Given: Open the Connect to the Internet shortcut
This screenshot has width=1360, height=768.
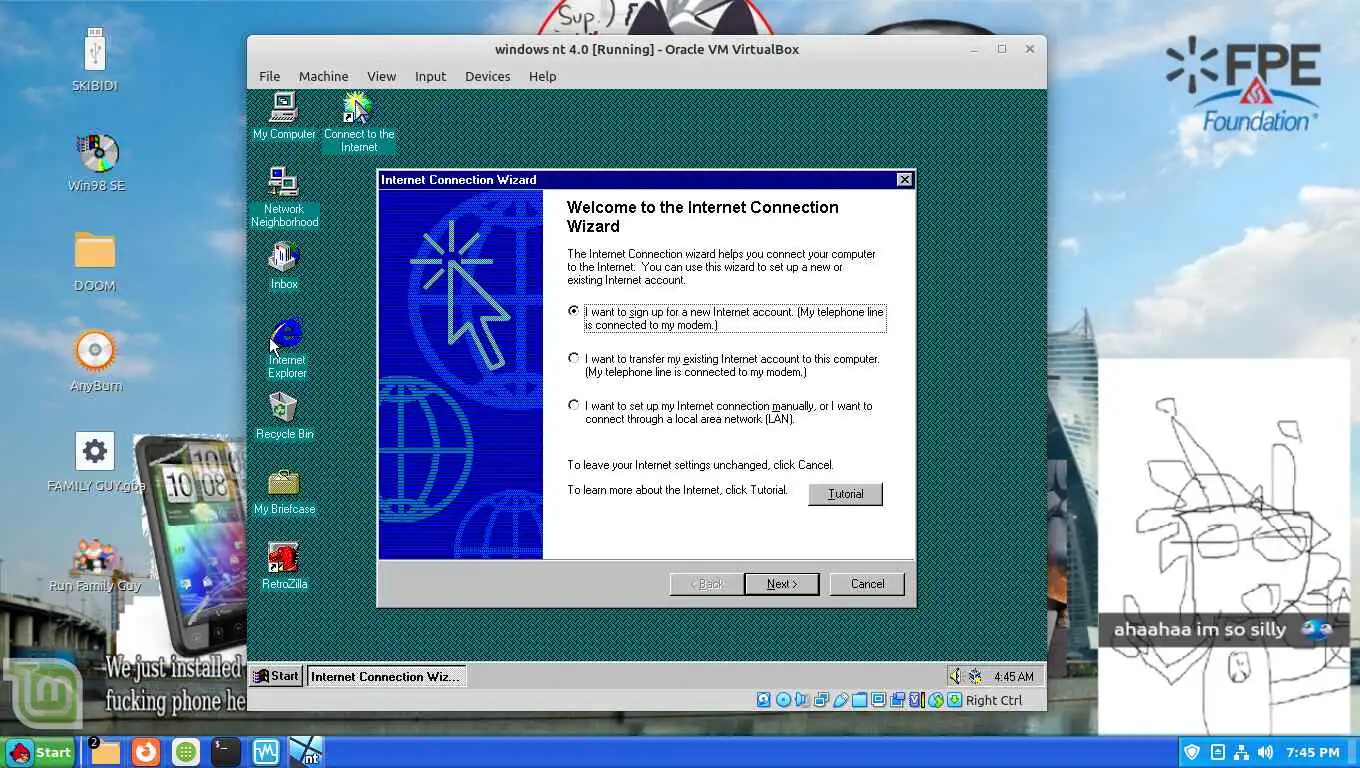Looking at the screenshot, I should (358, 122).
